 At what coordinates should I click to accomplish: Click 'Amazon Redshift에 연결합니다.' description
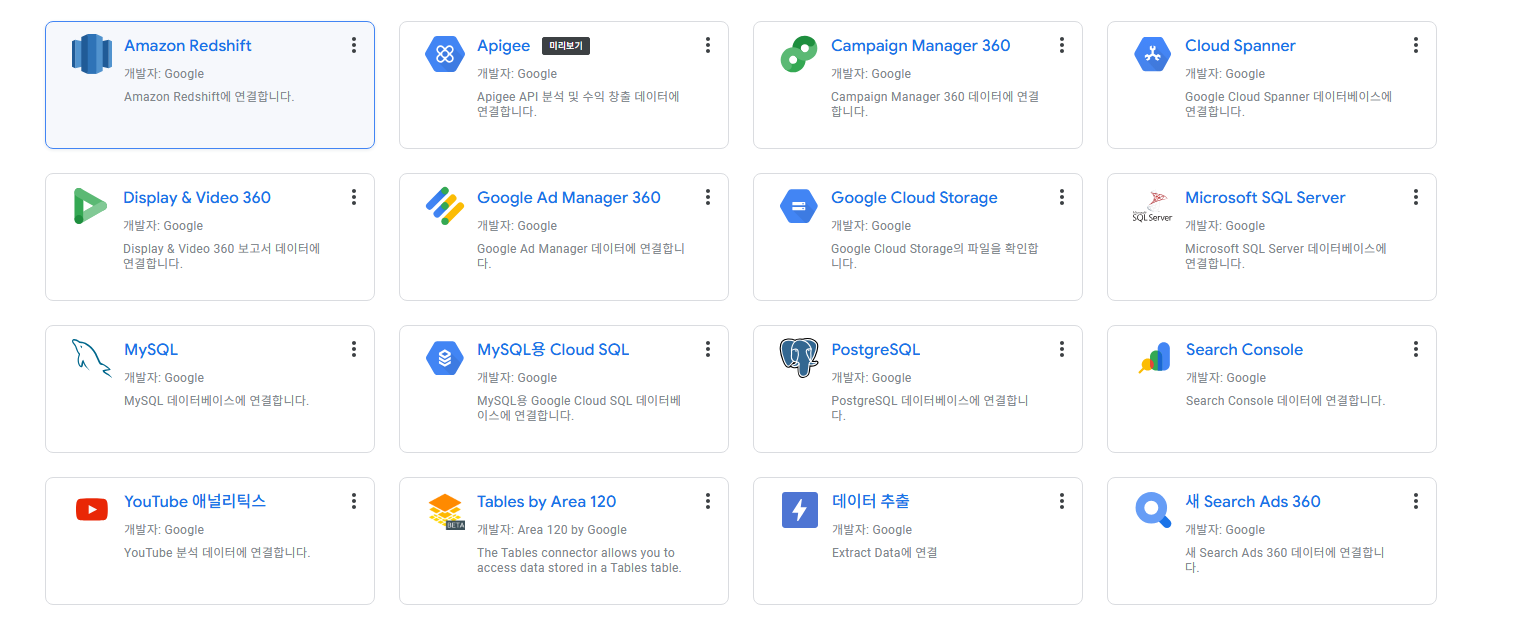pyautogui.click(x=209, y=97)
